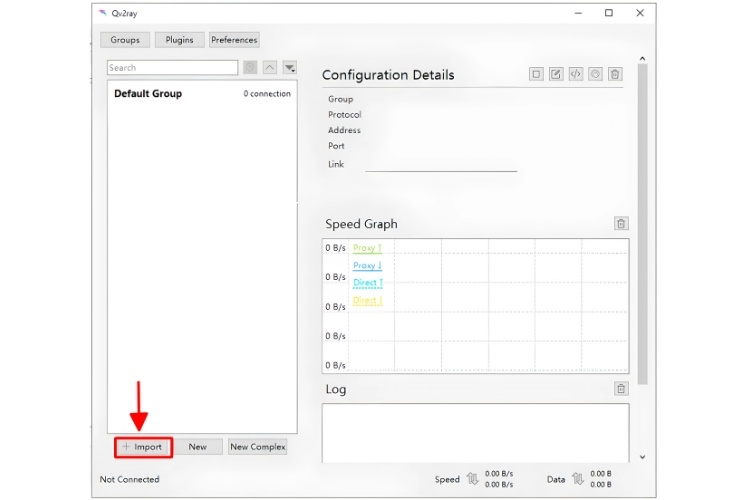Image resolution: width=750 pixels, height=500 pixels.
Task: Focus the Search input field
Action: click(172, 67)
